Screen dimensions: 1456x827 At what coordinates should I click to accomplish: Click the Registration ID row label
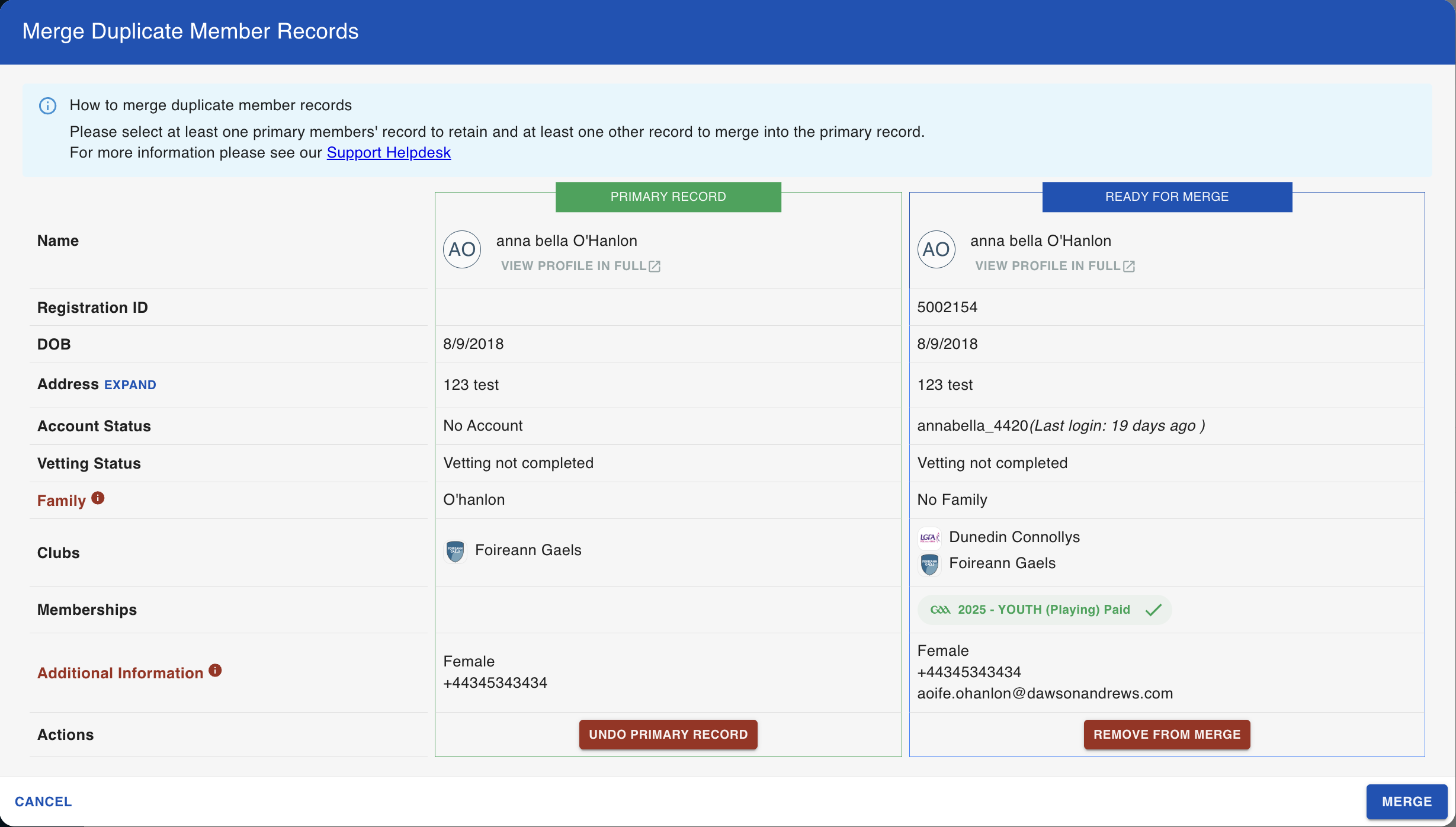[92, 308]
